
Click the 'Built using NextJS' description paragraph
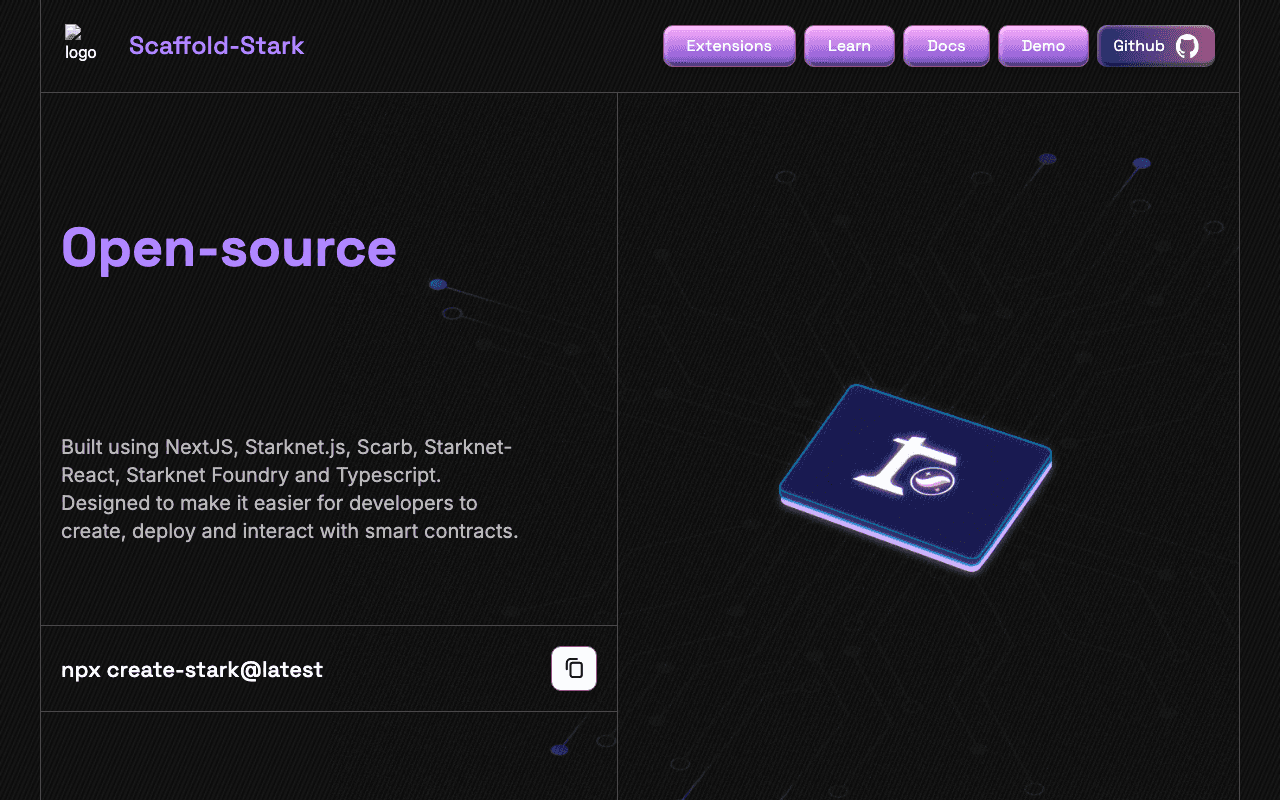coord(290,489)
